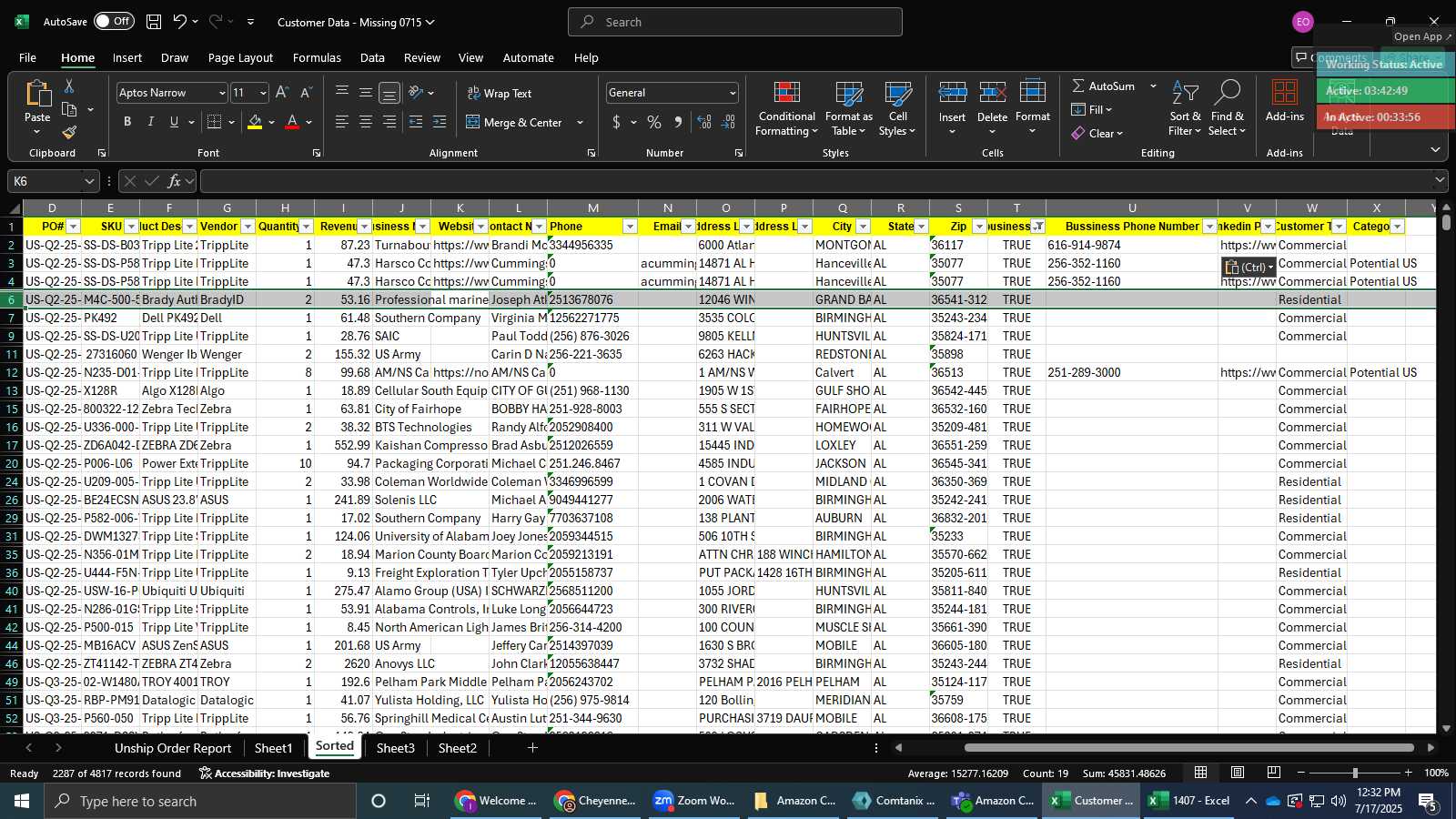The width and height of the screenshot is (1456, 819).
Task: Click the Fill button
Action: [1092, 109]
